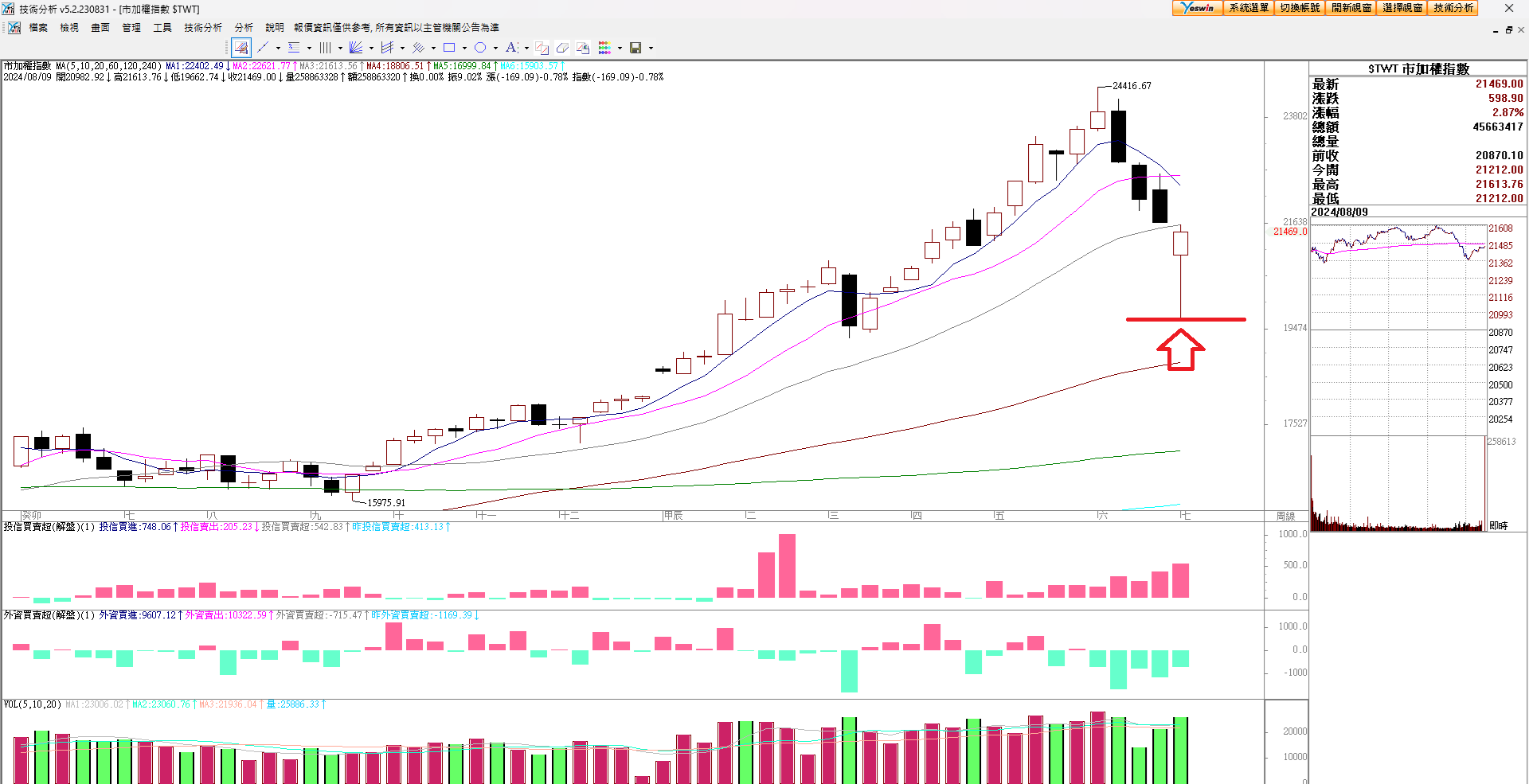Image resolution: width=1529 pixels, height=784 pixels.
Task: Expand the horizontal levels tool dropdown
Action: (309, 48)
